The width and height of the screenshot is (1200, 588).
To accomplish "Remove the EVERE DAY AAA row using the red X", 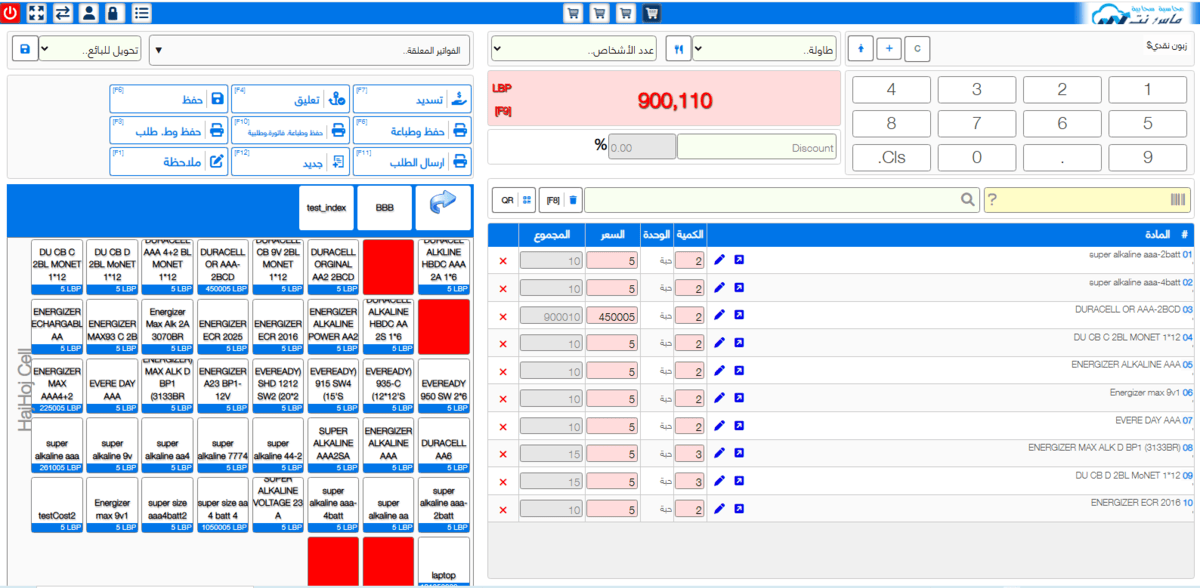I will (x=503, y=427).
